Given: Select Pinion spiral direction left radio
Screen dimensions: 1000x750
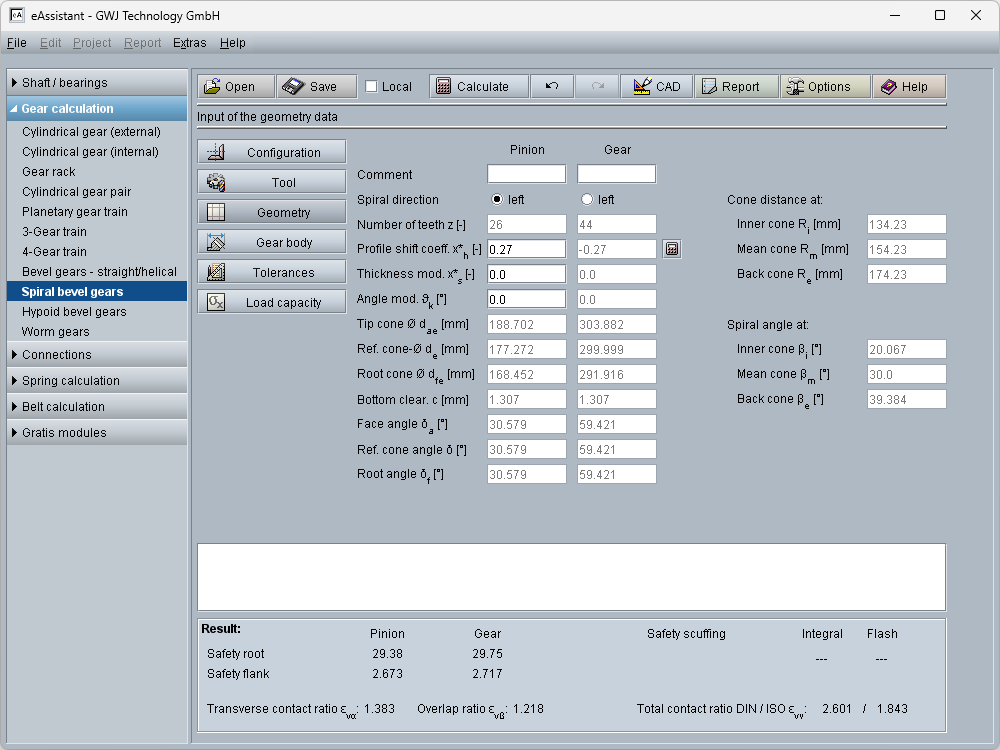Looking at the screenshot, I should click(497, 200).
